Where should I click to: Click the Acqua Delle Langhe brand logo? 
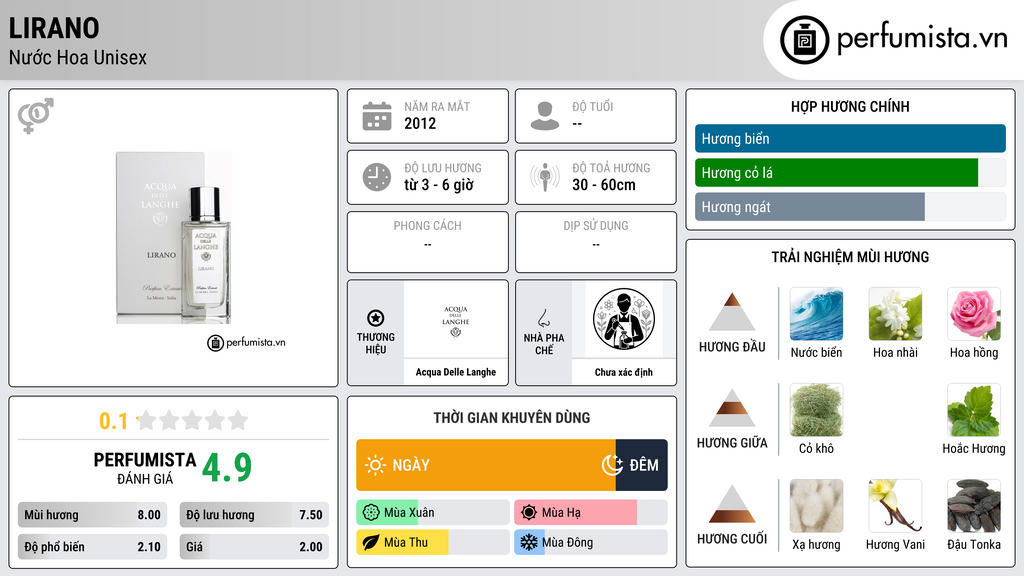click(456, 321)
